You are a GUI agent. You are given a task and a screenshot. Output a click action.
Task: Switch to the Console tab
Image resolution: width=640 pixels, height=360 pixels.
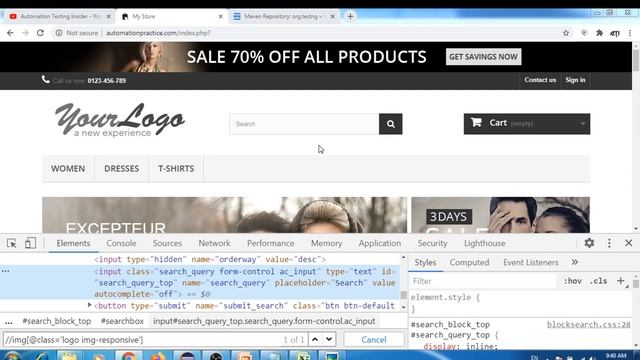[121, 243]
